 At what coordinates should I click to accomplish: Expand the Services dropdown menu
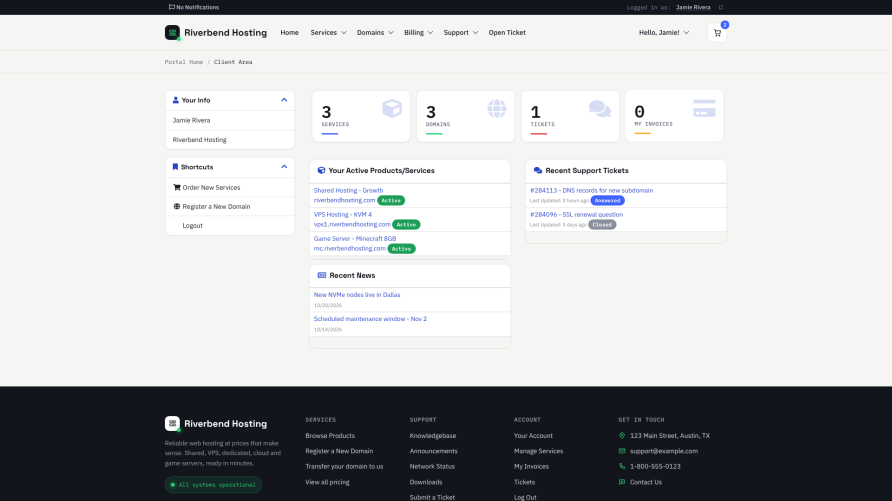pos(328,33)
